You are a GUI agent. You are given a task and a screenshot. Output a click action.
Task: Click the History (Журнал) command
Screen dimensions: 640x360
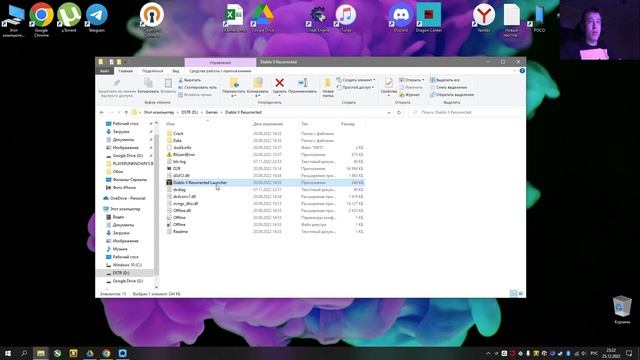409,95
